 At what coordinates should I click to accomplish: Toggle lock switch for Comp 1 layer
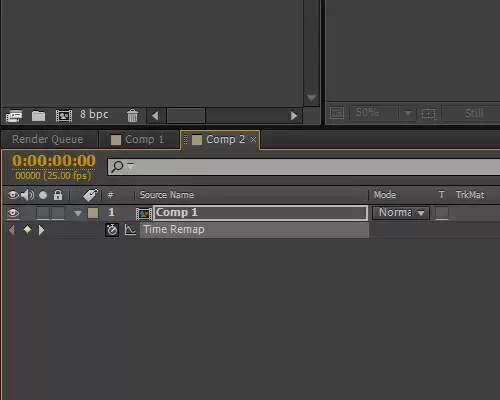pos(58,213)
